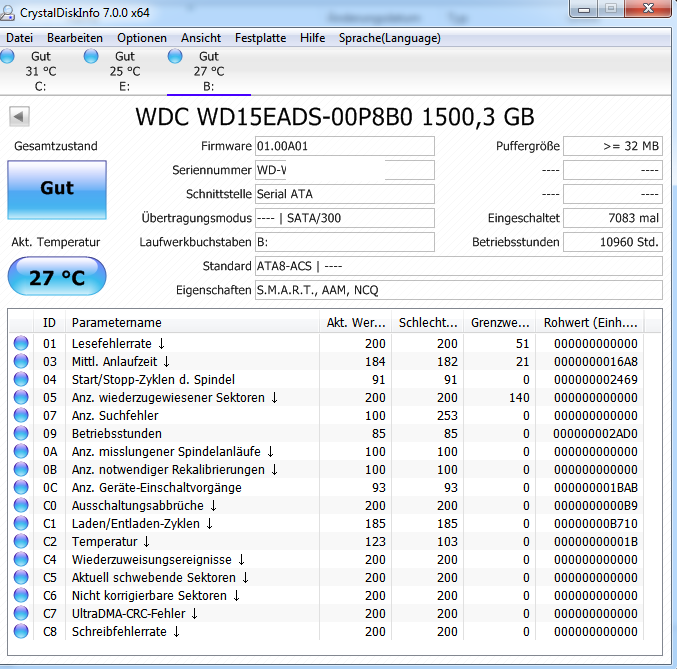Click the Firmware field 01.00A01
677x669 pixels.
[345, 146]
